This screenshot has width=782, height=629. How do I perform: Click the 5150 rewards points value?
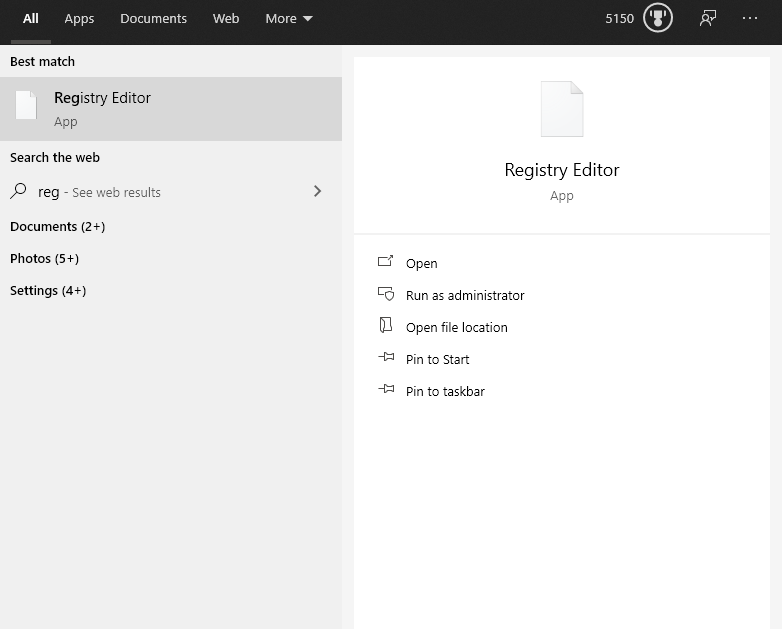pyautogui.click(x=619, y=18)
